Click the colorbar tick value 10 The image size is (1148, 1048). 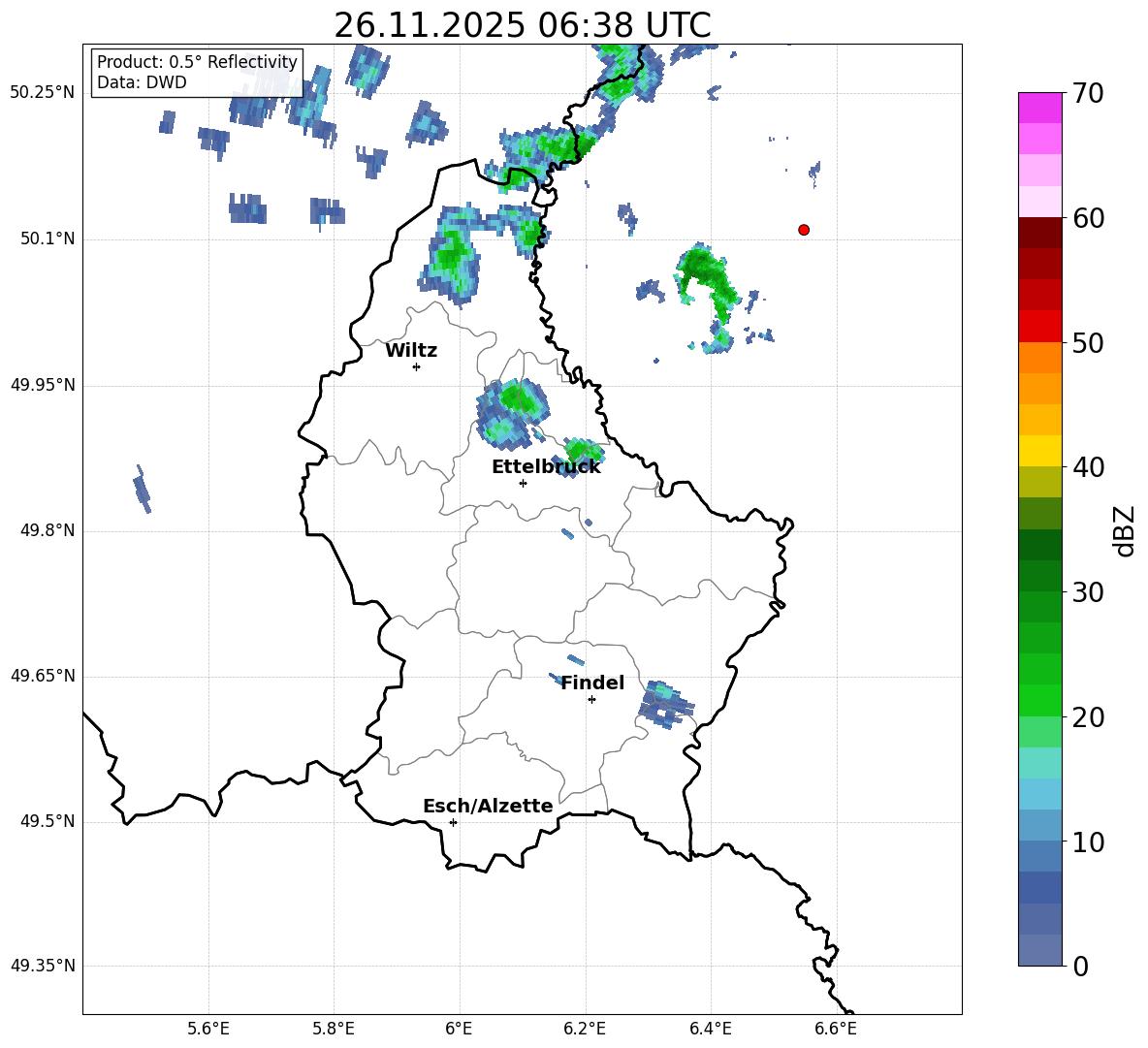pos(1088,842)
